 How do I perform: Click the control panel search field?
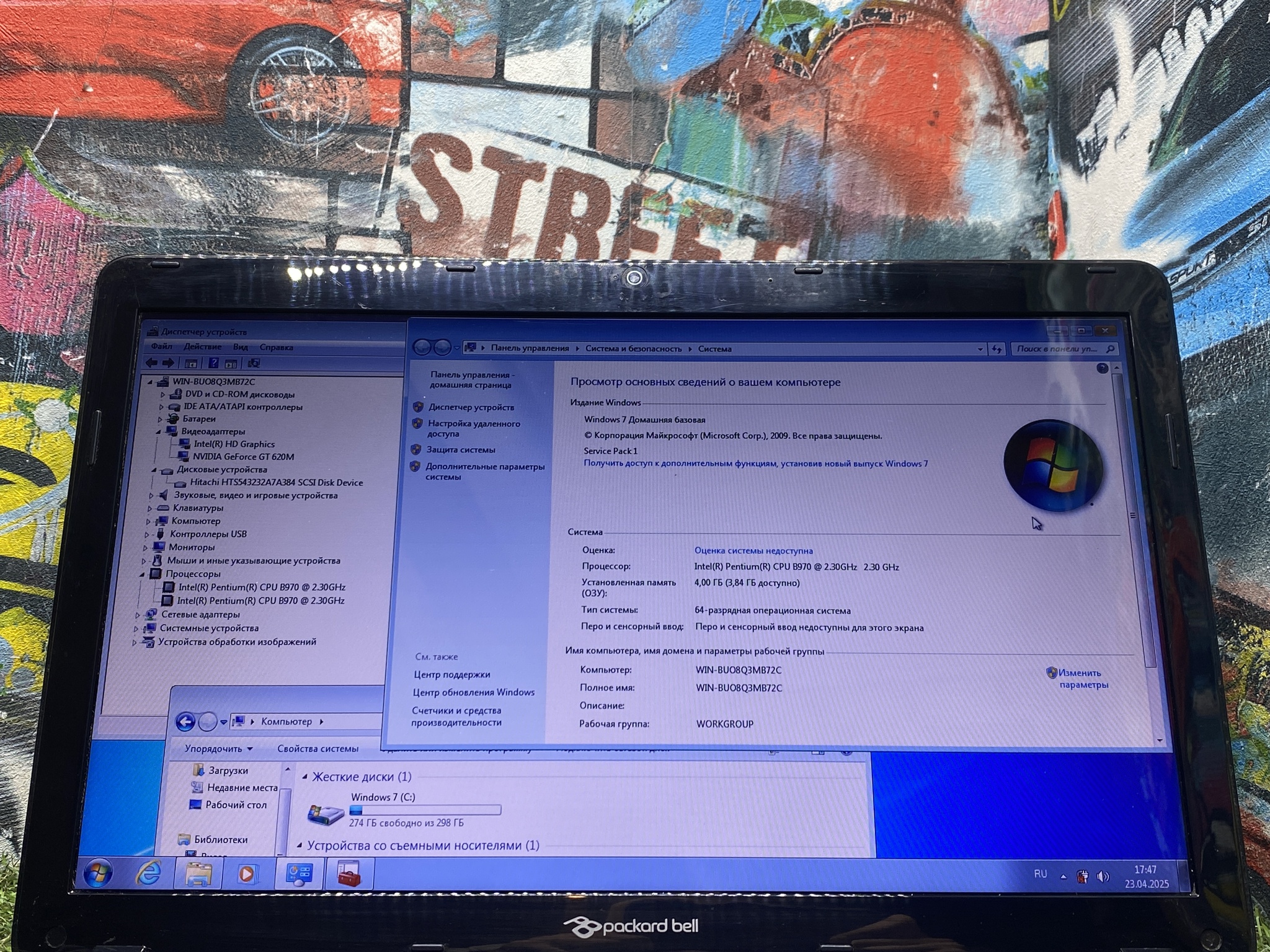1057,349
